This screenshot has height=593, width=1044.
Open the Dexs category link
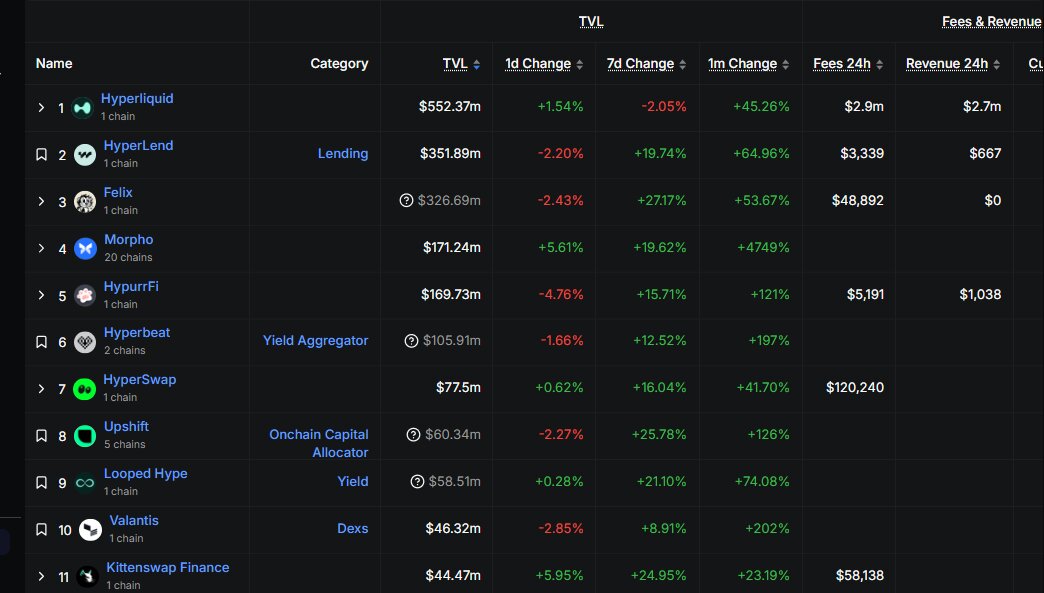(353, 528)
